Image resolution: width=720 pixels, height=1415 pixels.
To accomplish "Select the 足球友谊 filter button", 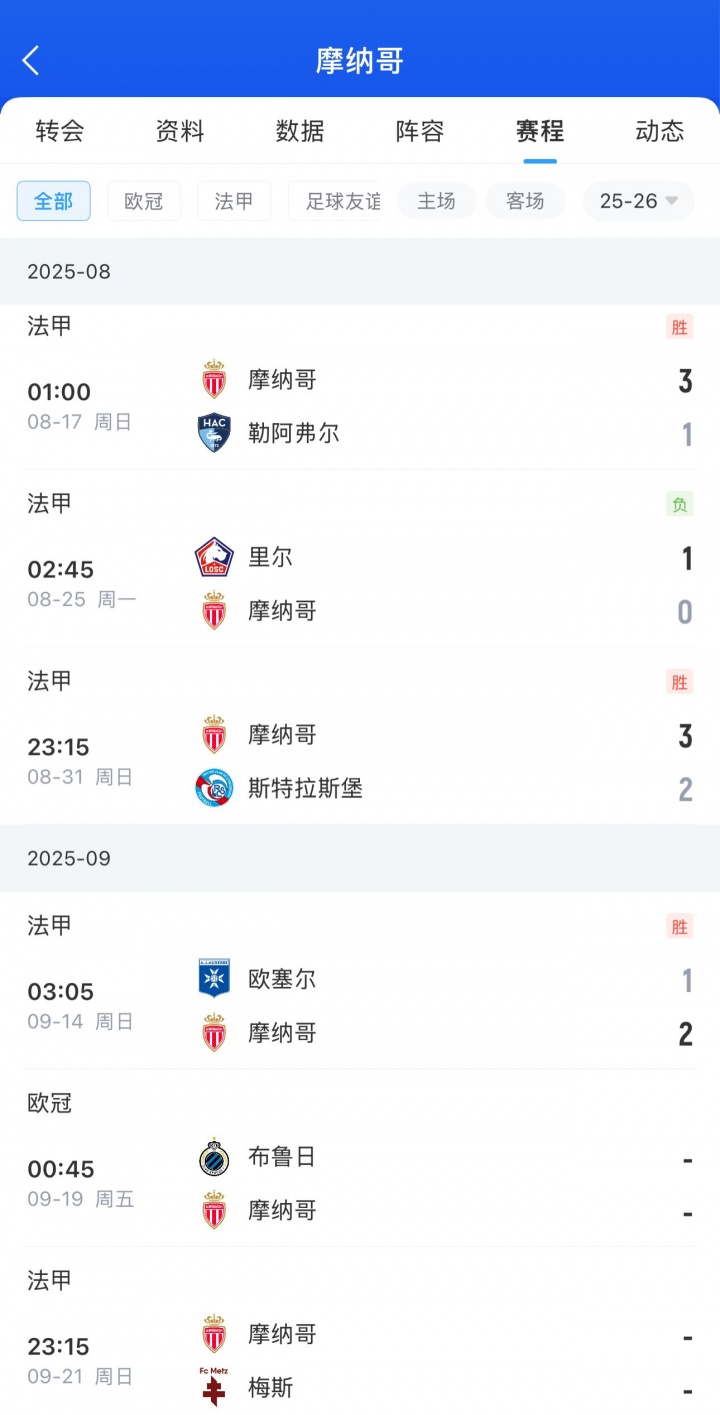I will 340,201.
